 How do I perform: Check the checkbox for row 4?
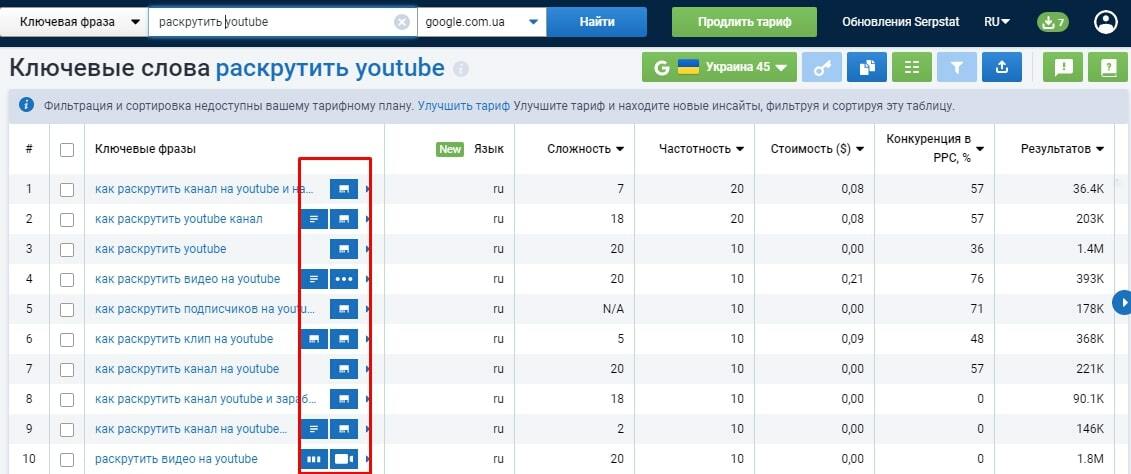coord(67,279)
